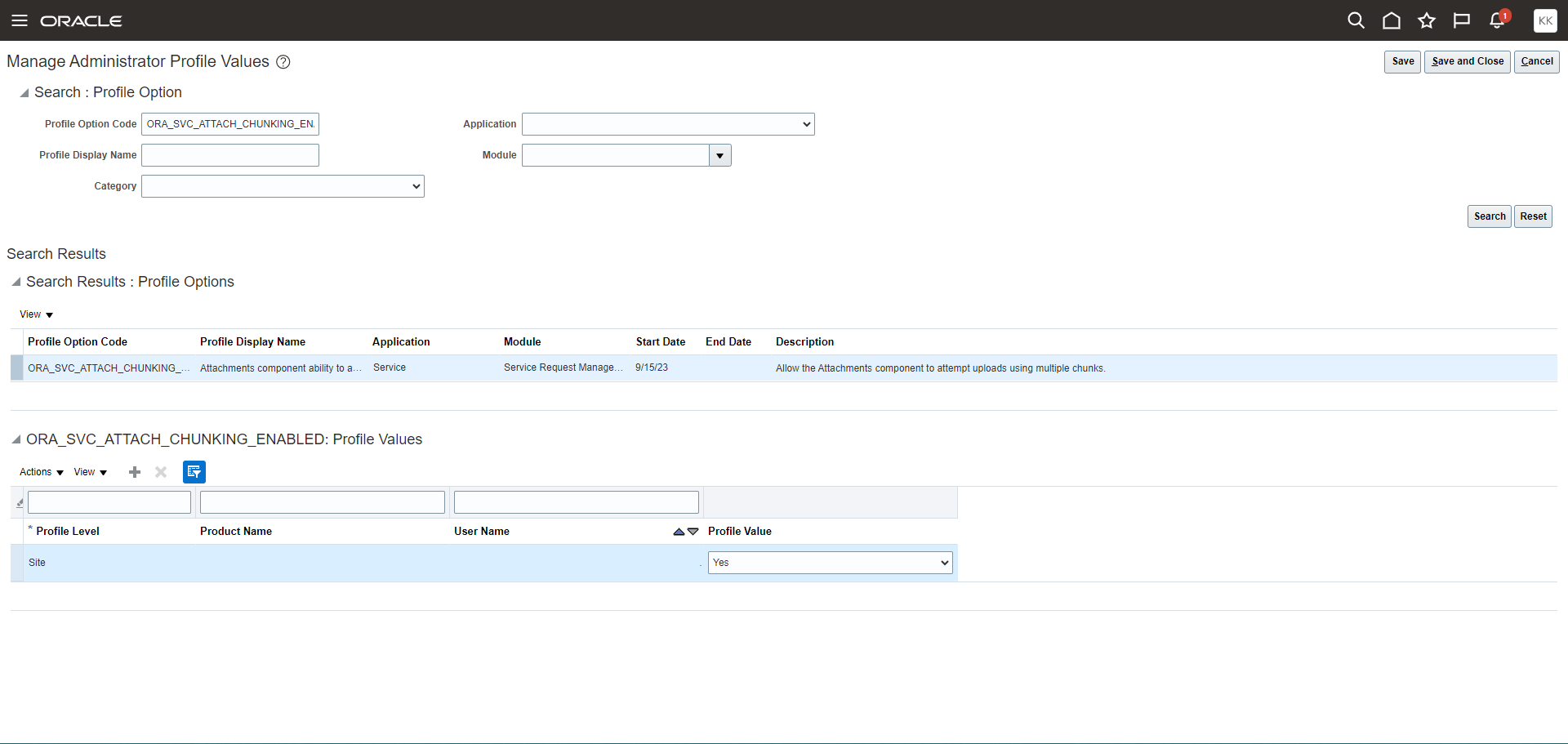The height and width of the screenshot is (744, 1568).
Task: Click the Profile Display Name input field
Action: 229,154
